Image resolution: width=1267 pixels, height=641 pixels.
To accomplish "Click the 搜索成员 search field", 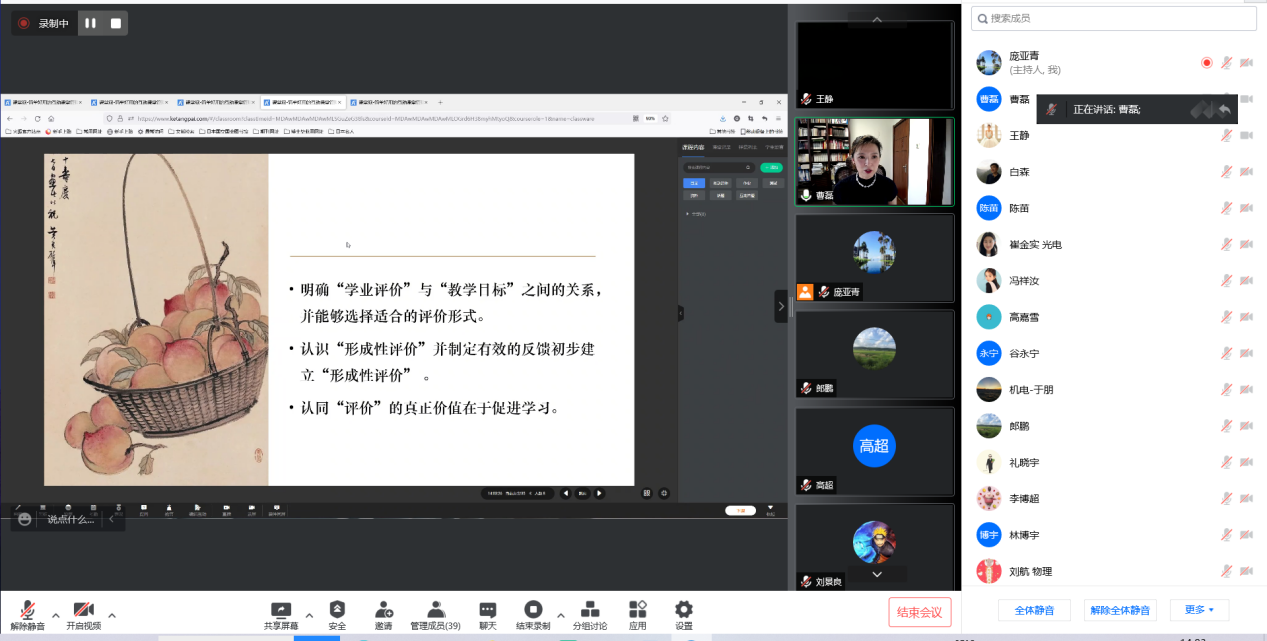I will coord(1114,18).
